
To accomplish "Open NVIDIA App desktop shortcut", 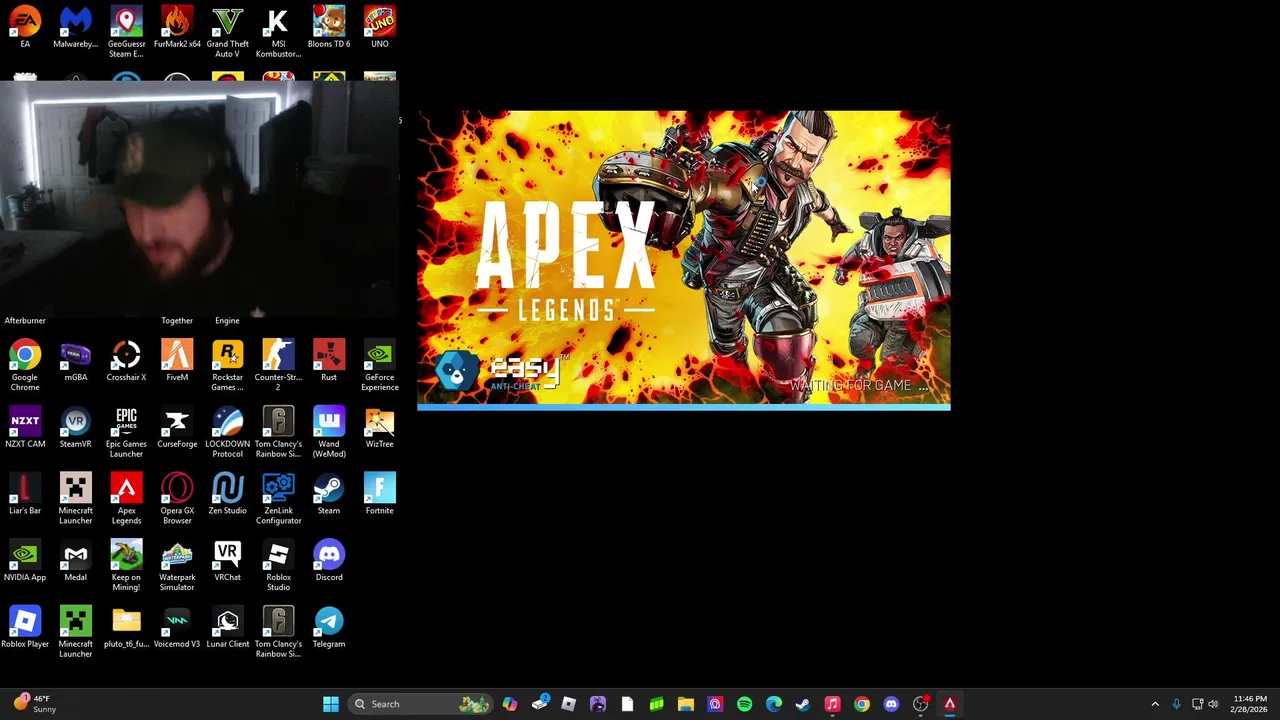I will coord(25,561).
